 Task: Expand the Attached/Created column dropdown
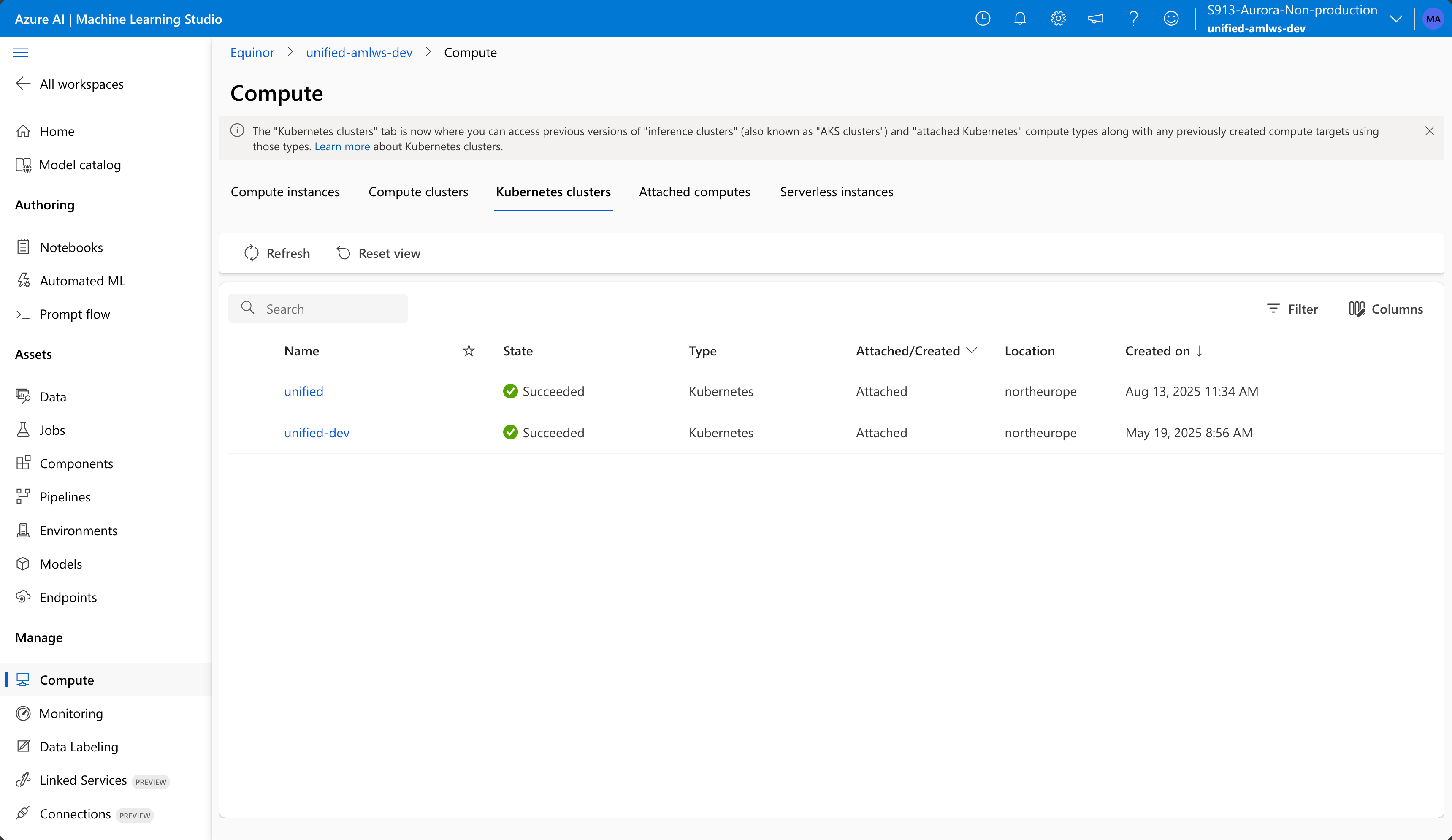972,350
